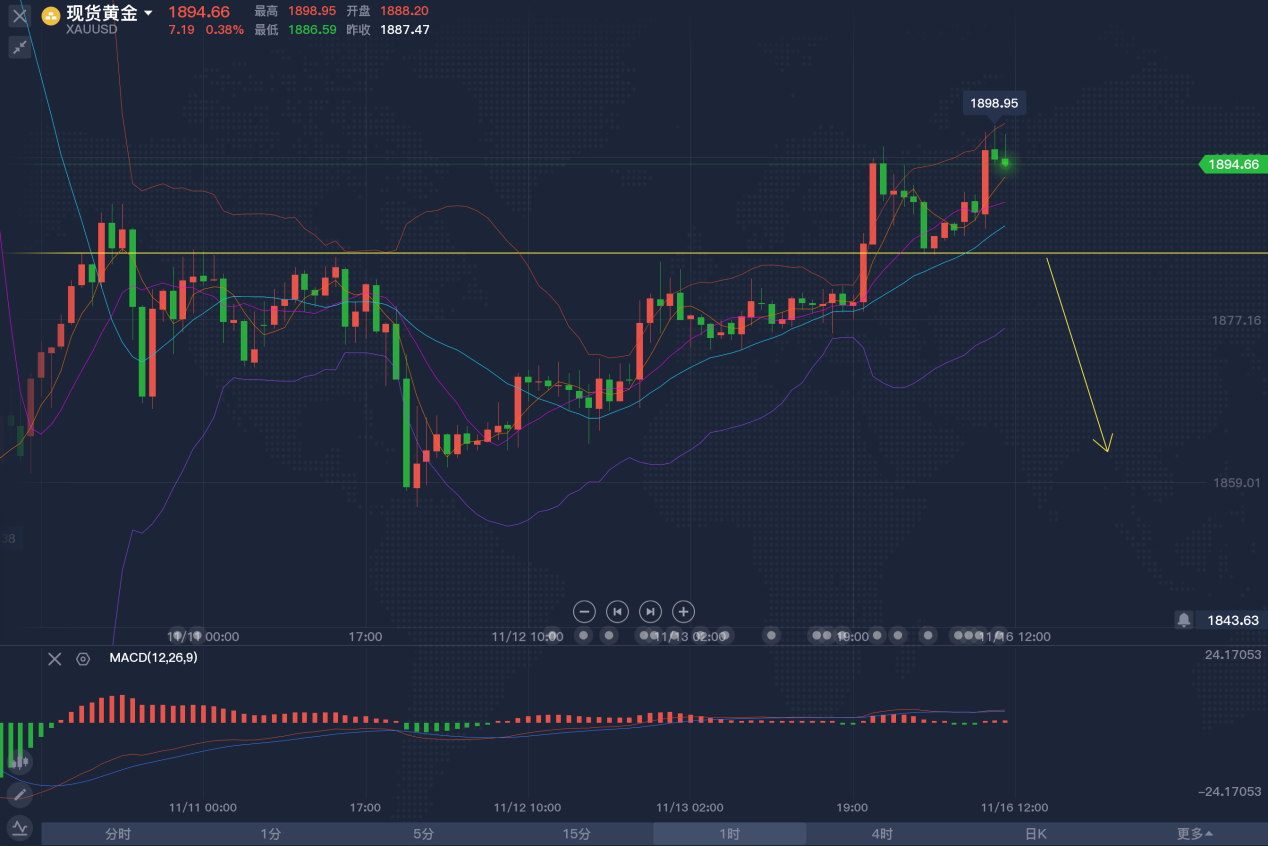
Task: Open MACD settings hexagon icon
Action: coord(83,658)
